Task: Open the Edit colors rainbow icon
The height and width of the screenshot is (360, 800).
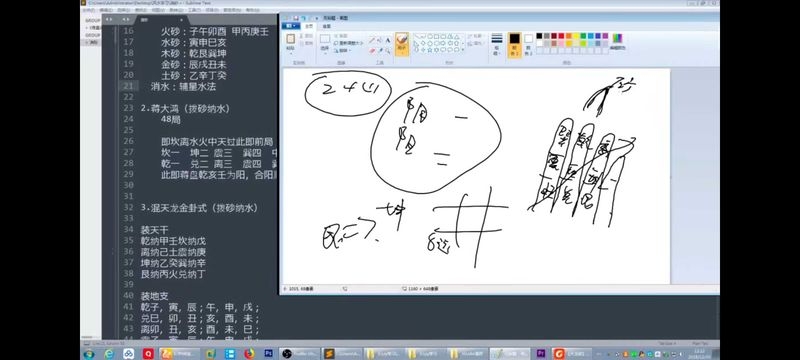Action: point(617,38)
